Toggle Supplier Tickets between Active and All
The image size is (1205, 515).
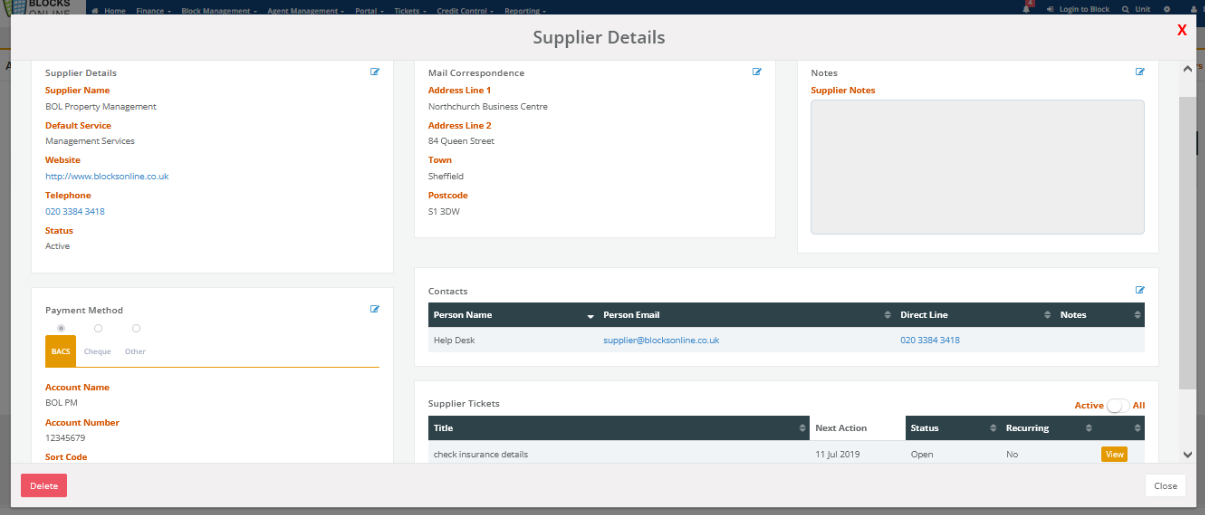pyautogui.click(x=1117, y=405)
